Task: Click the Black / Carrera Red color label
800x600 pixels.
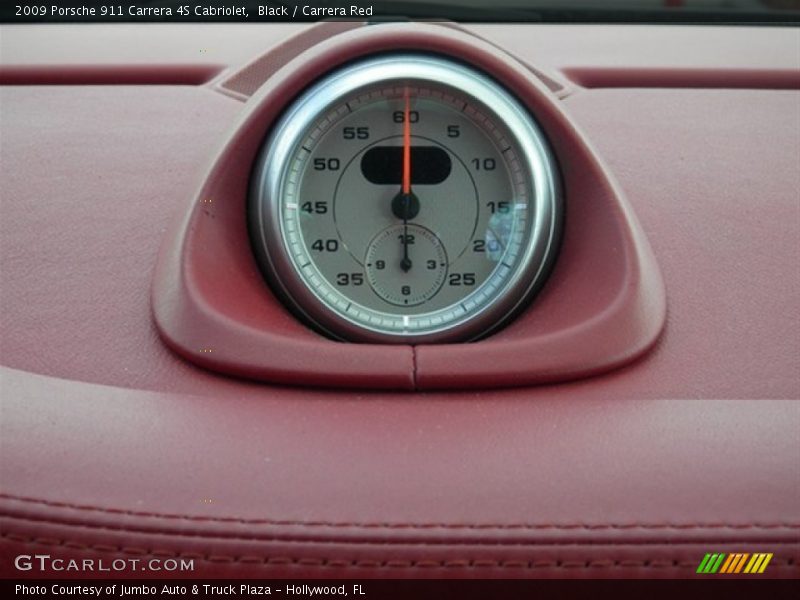Action: coord(315,11)
